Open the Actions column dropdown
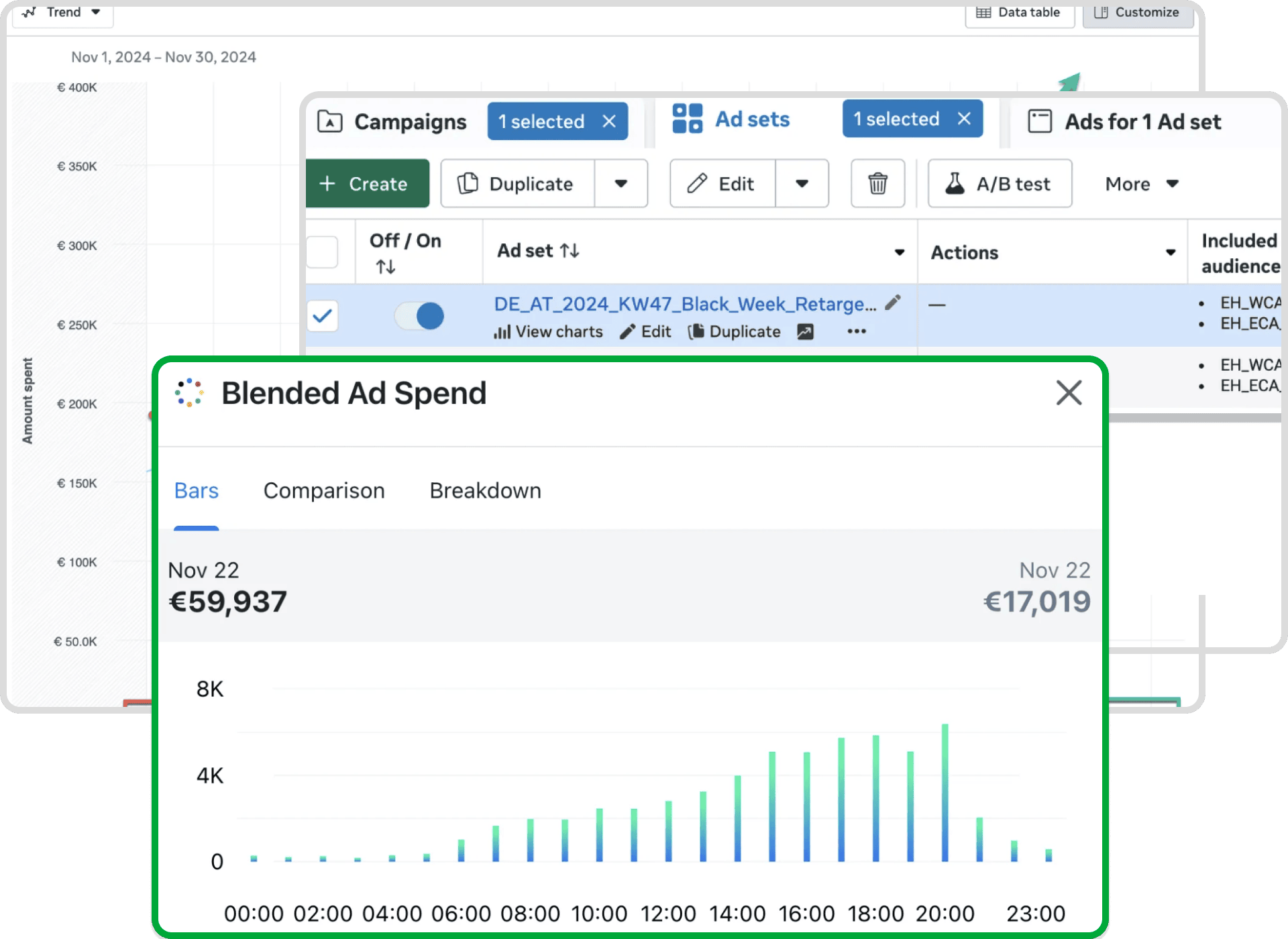Screen dimensions: 1288x939 point(1171,252)
